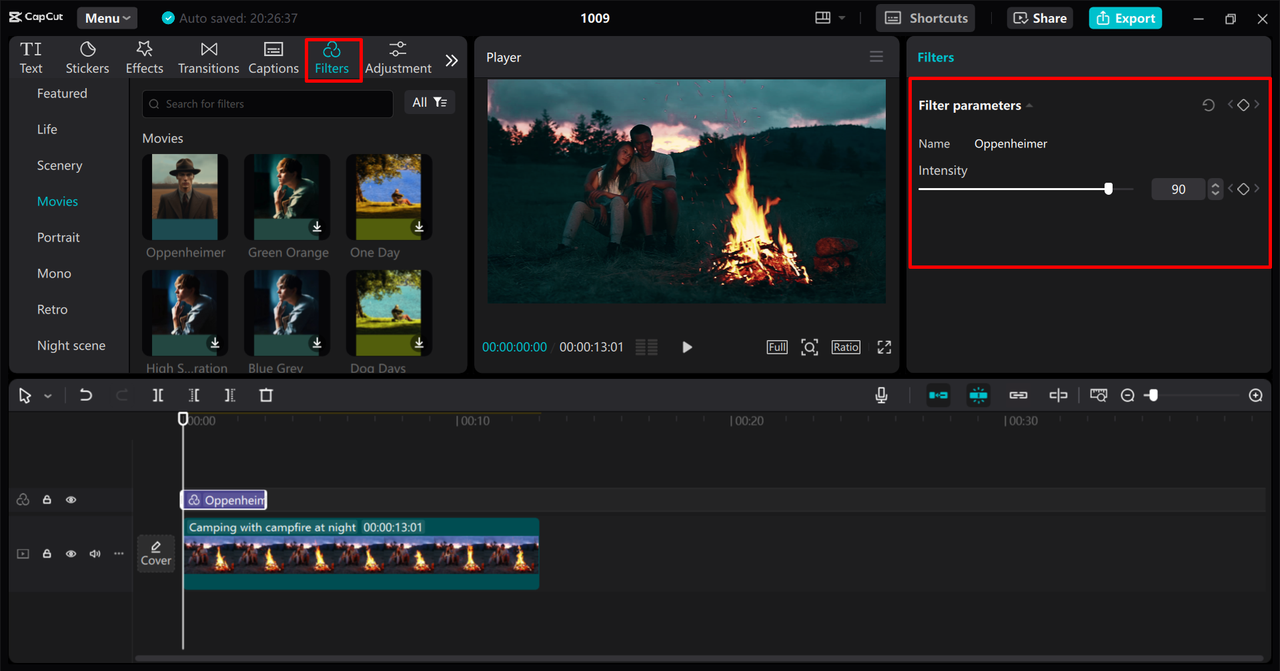The height and width of the screenshot is (671, 1280).
Task: Select the Oppenheimer filter thumbnail
Action: point(185,197)
